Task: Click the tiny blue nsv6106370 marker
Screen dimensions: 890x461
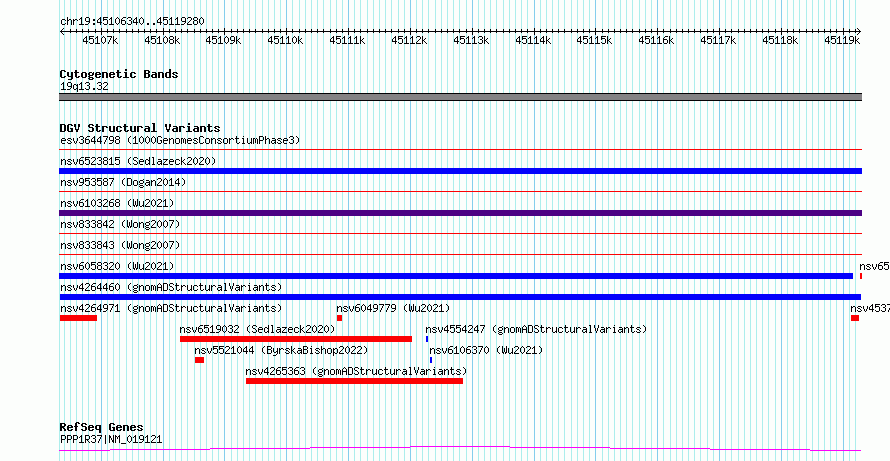Action: point(431,360)
